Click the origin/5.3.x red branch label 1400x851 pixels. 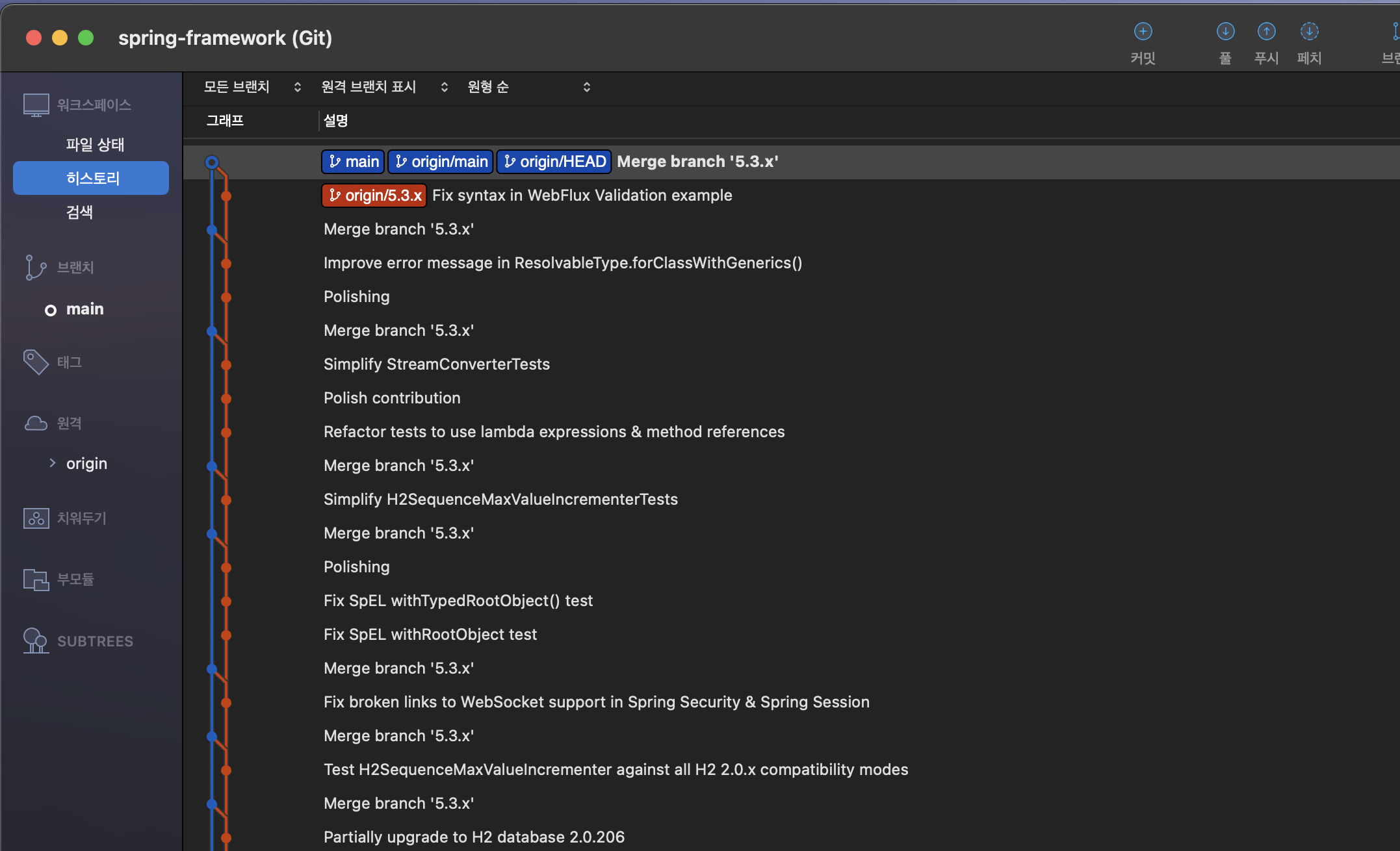[x=374, y=196]
